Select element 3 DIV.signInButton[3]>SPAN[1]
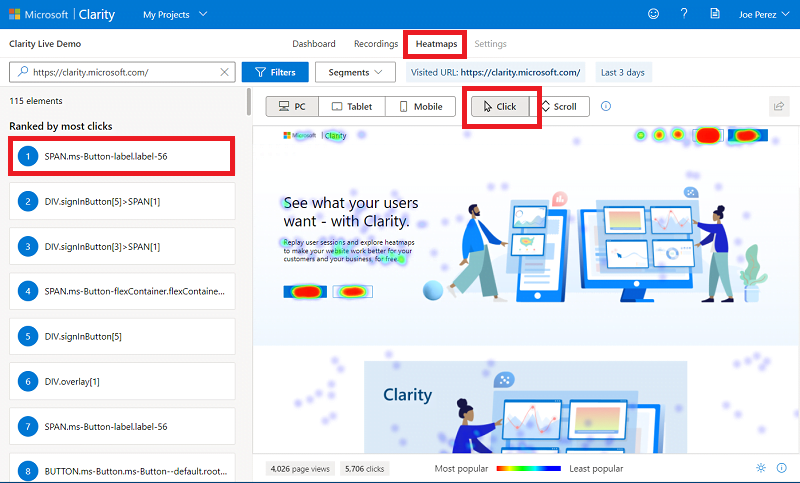The image size is (800, 483). (122, 246)
